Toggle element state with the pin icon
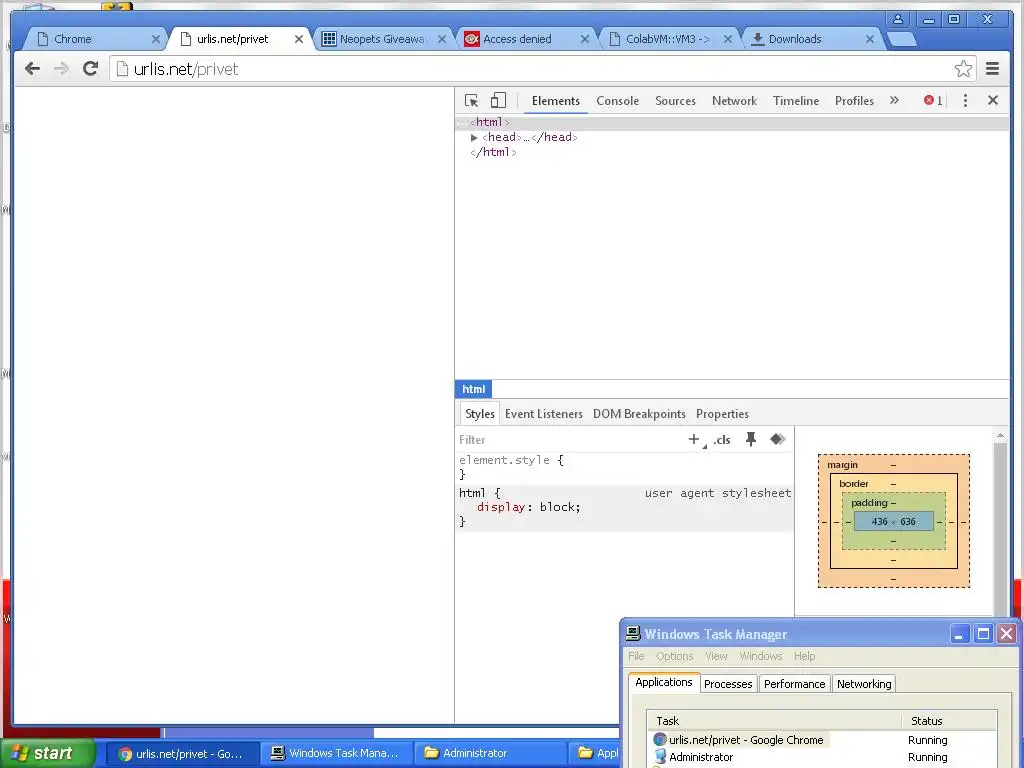This screenshot has height=768, width=1024. (x=751, y=440)
